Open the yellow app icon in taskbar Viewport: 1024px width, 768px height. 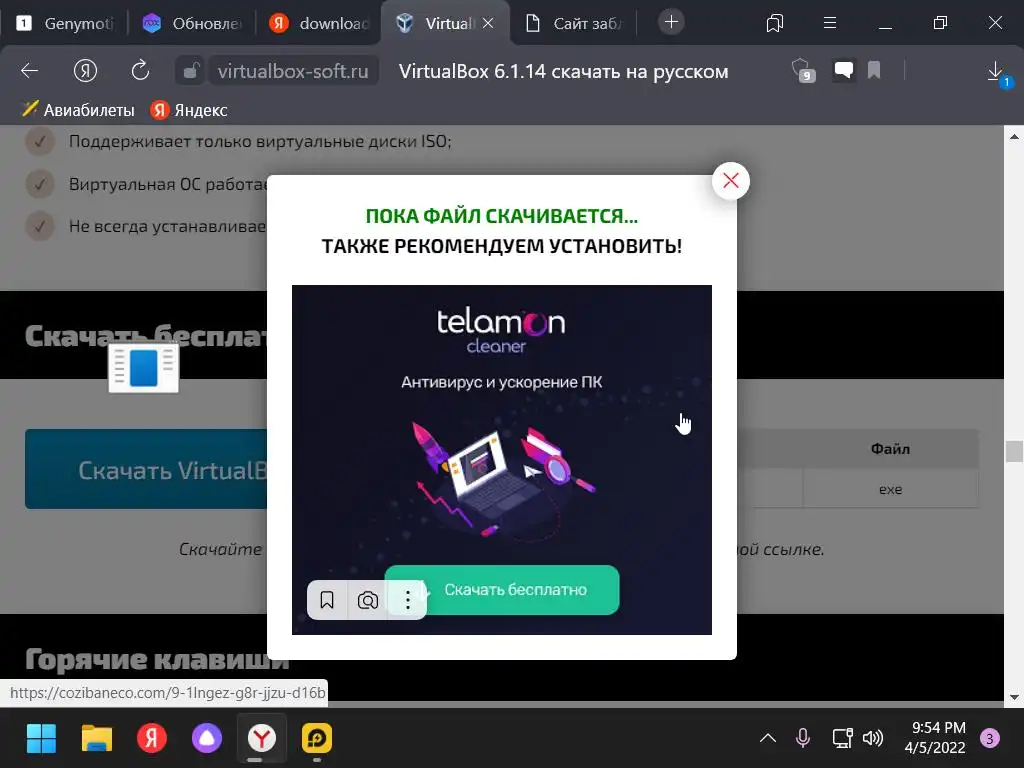(x=317, y=739)
